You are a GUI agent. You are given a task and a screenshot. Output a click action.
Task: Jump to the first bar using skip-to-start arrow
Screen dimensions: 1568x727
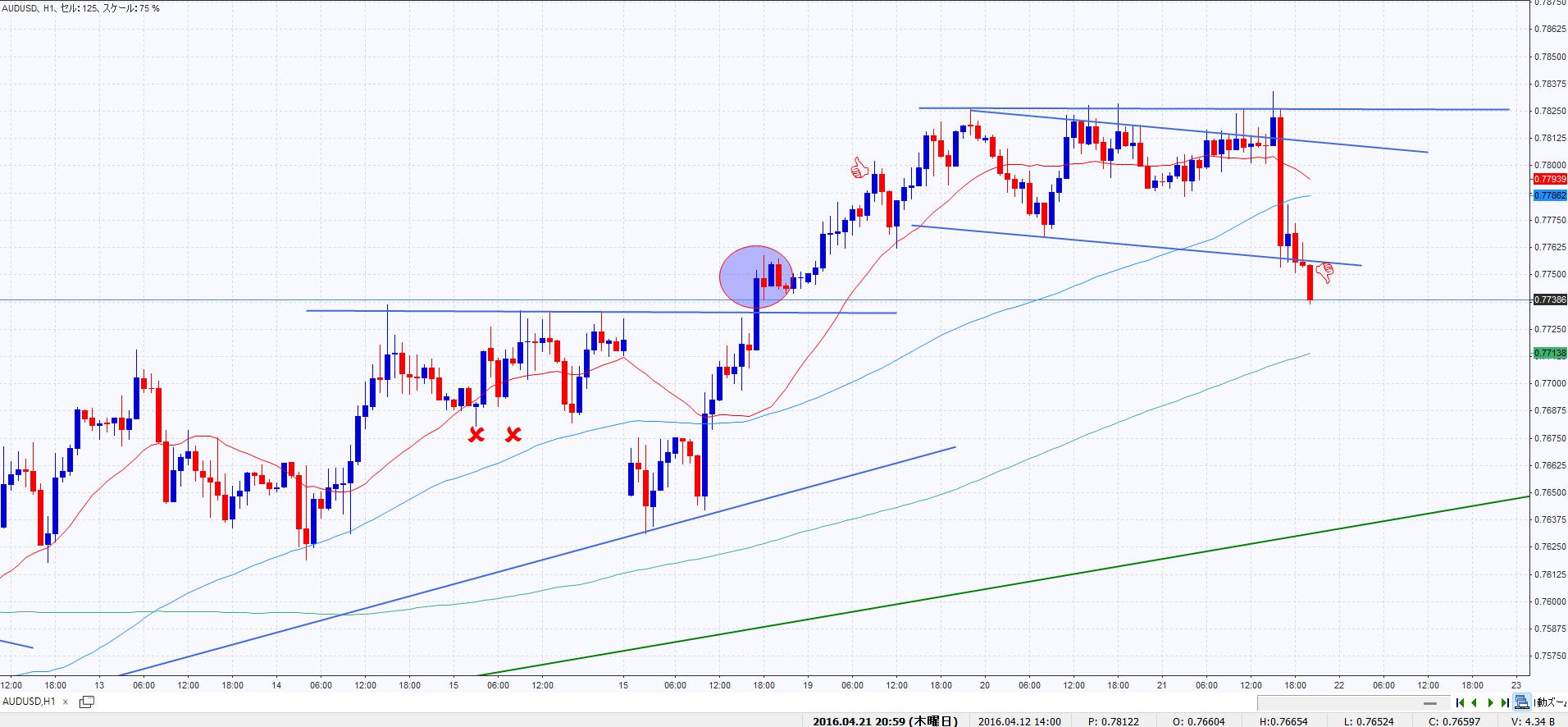point(1460,702)
